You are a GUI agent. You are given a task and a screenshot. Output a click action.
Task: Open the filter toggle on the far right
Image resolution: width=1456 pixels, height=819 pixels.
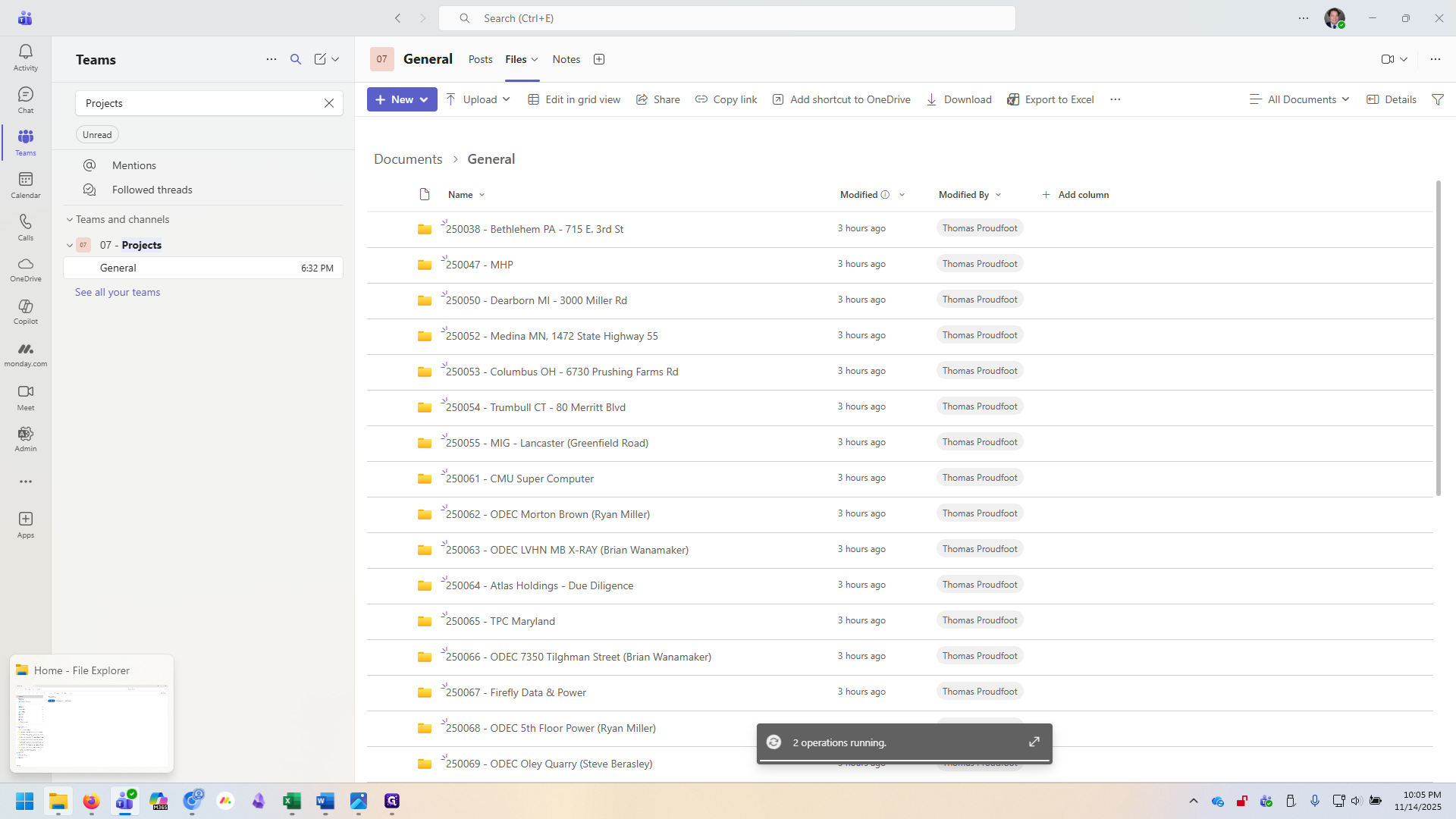tap(1438, 99)
